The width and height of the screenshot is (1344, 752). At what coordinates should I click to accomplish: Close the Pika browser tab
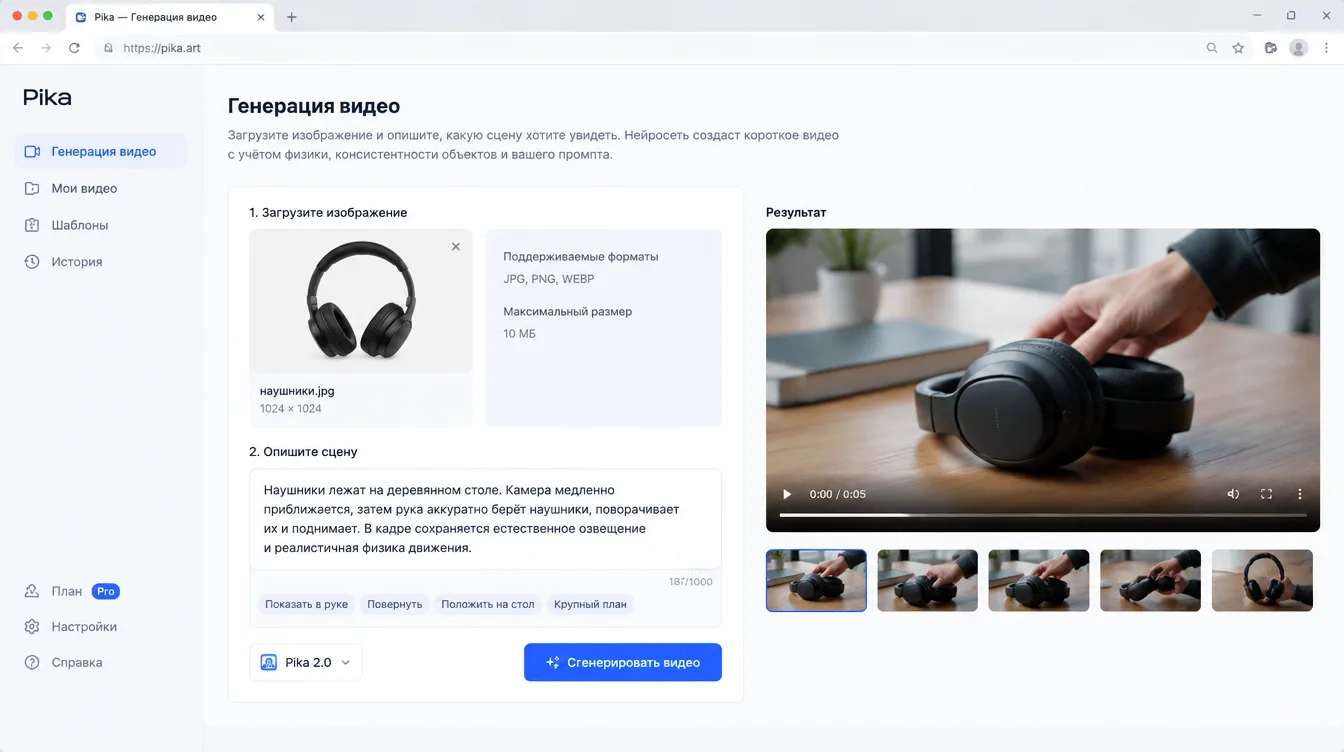click(x=262, y=17)
